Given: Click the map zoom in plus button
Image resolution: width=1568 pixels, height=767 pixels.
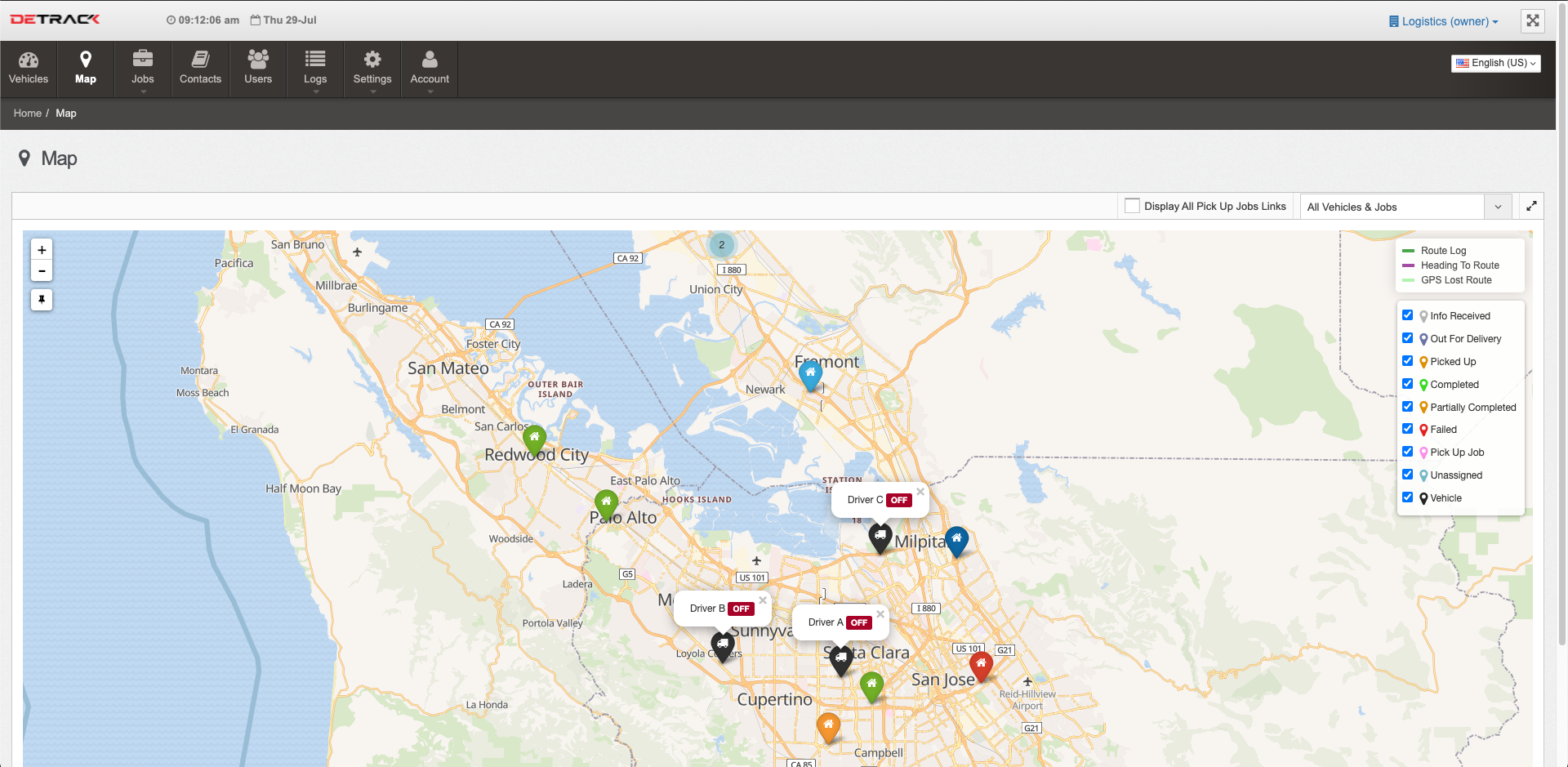Looking at the screenshot, I should tap(42, 250).
